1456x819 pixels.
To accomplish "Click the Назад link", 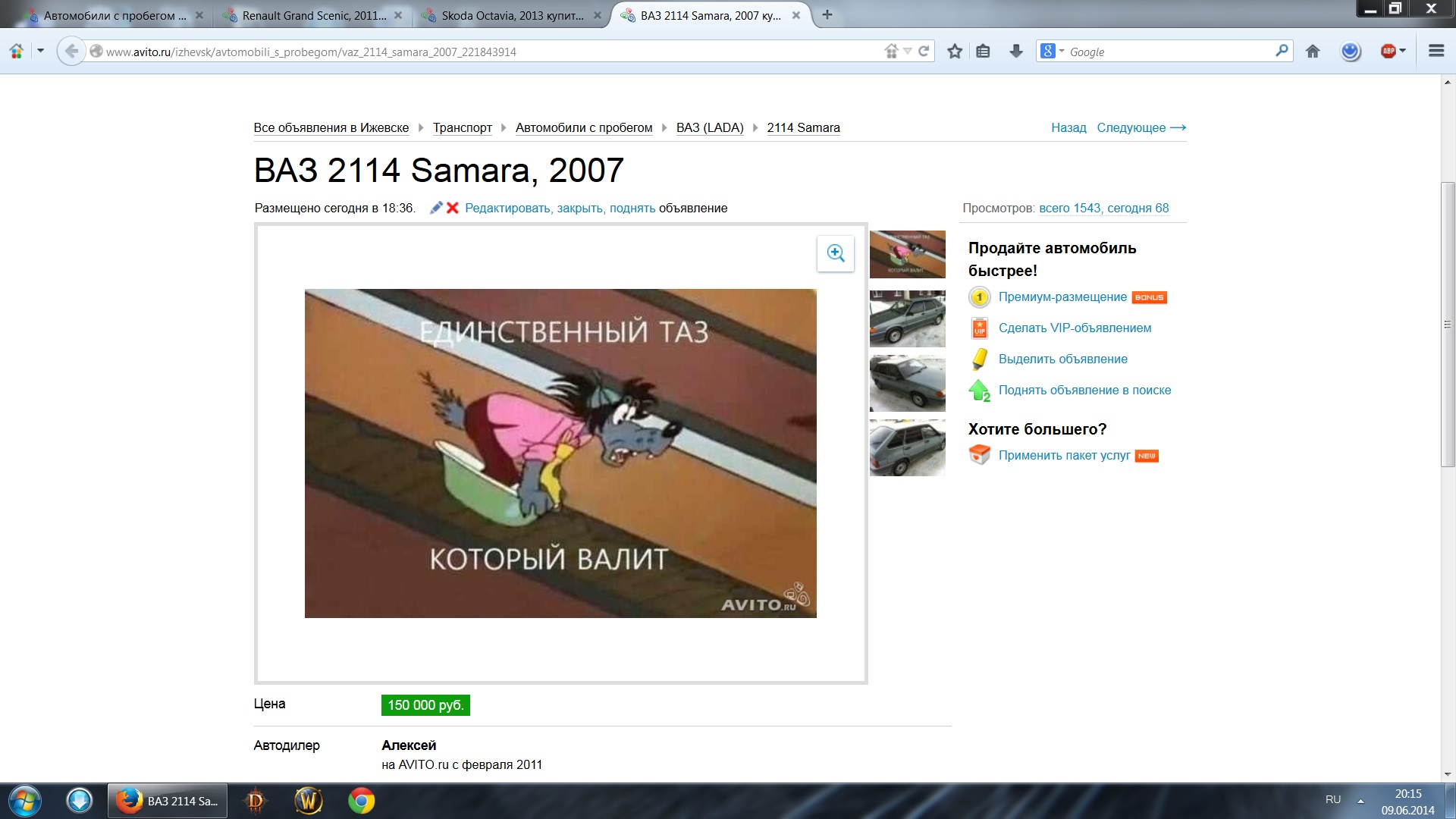I will click(1068, 127).
